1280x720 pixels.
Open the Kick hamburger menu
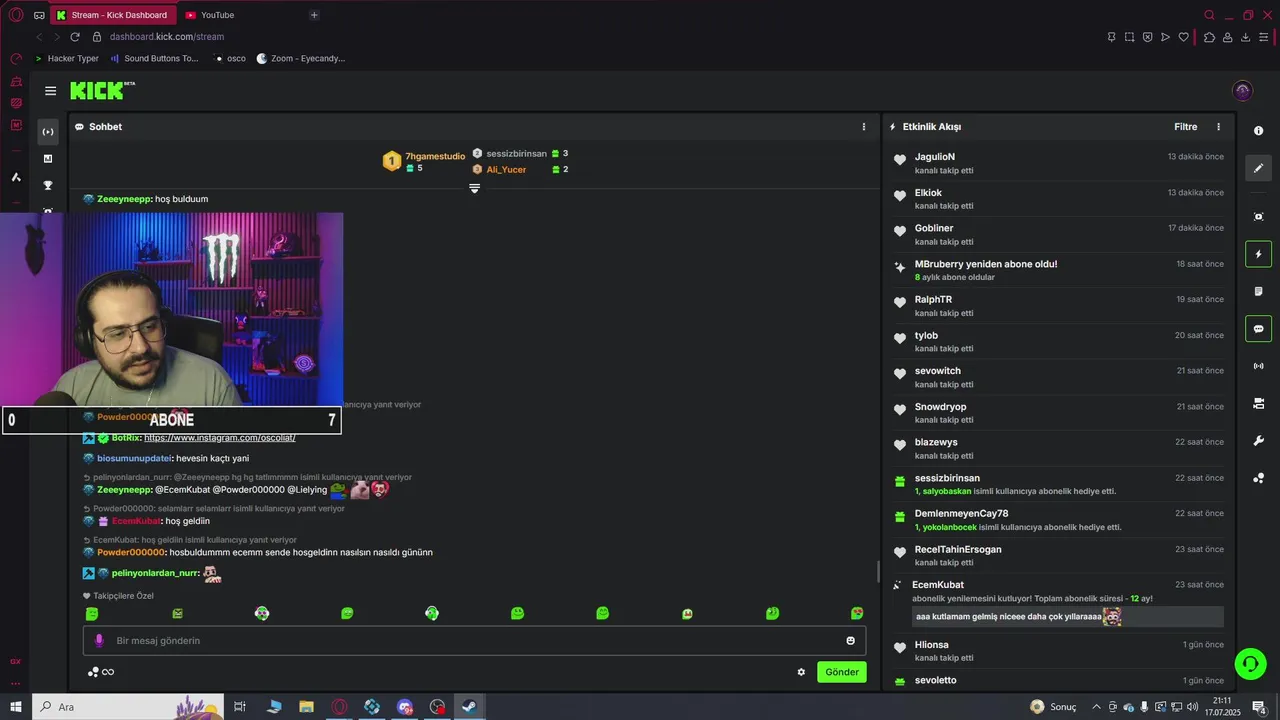(50, 91)
